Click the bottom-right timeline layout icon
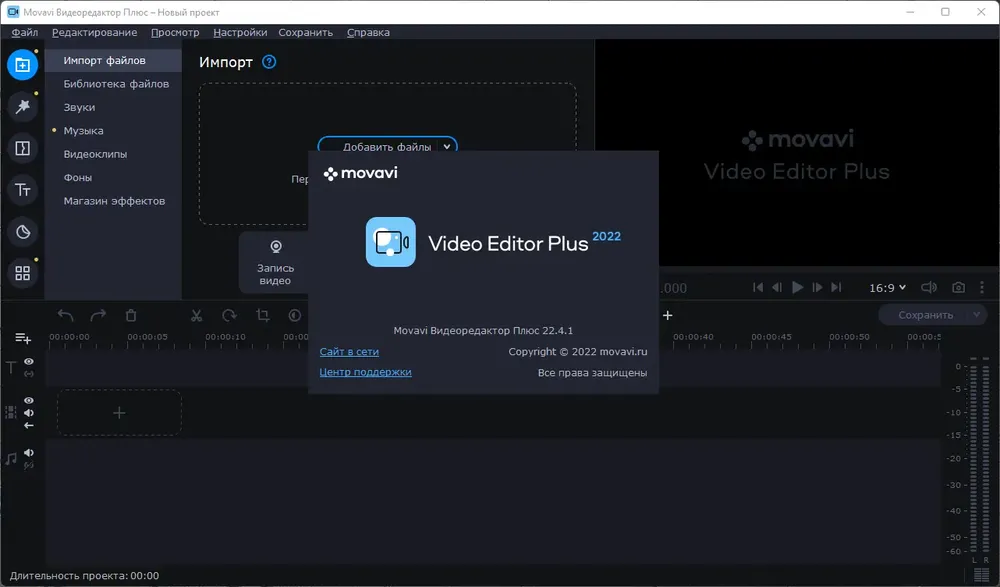 pyautogui.click(x=982, y=576)
